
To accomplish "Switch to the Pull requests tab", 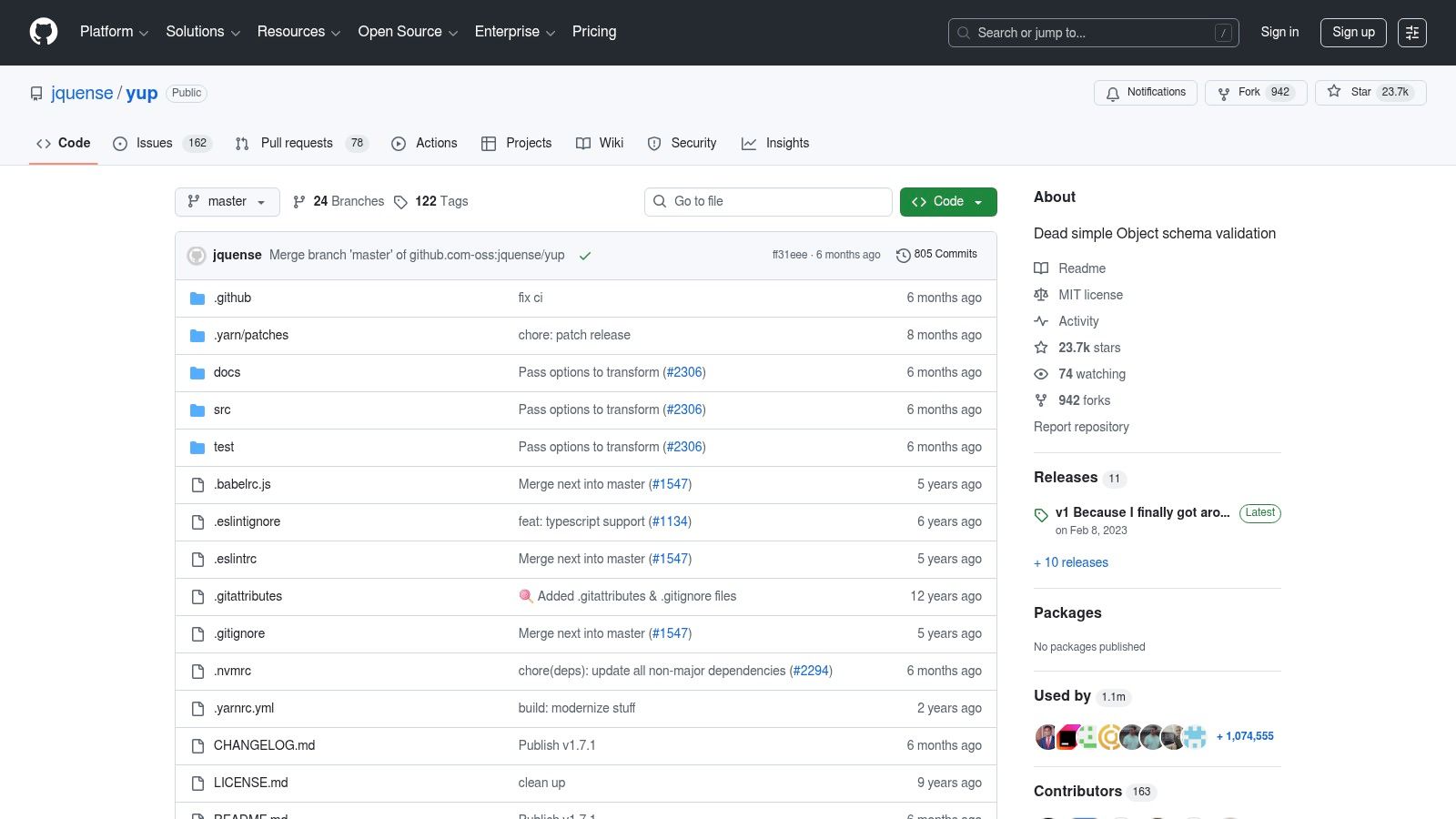I will pyautogui.click(x=296, y=143).
